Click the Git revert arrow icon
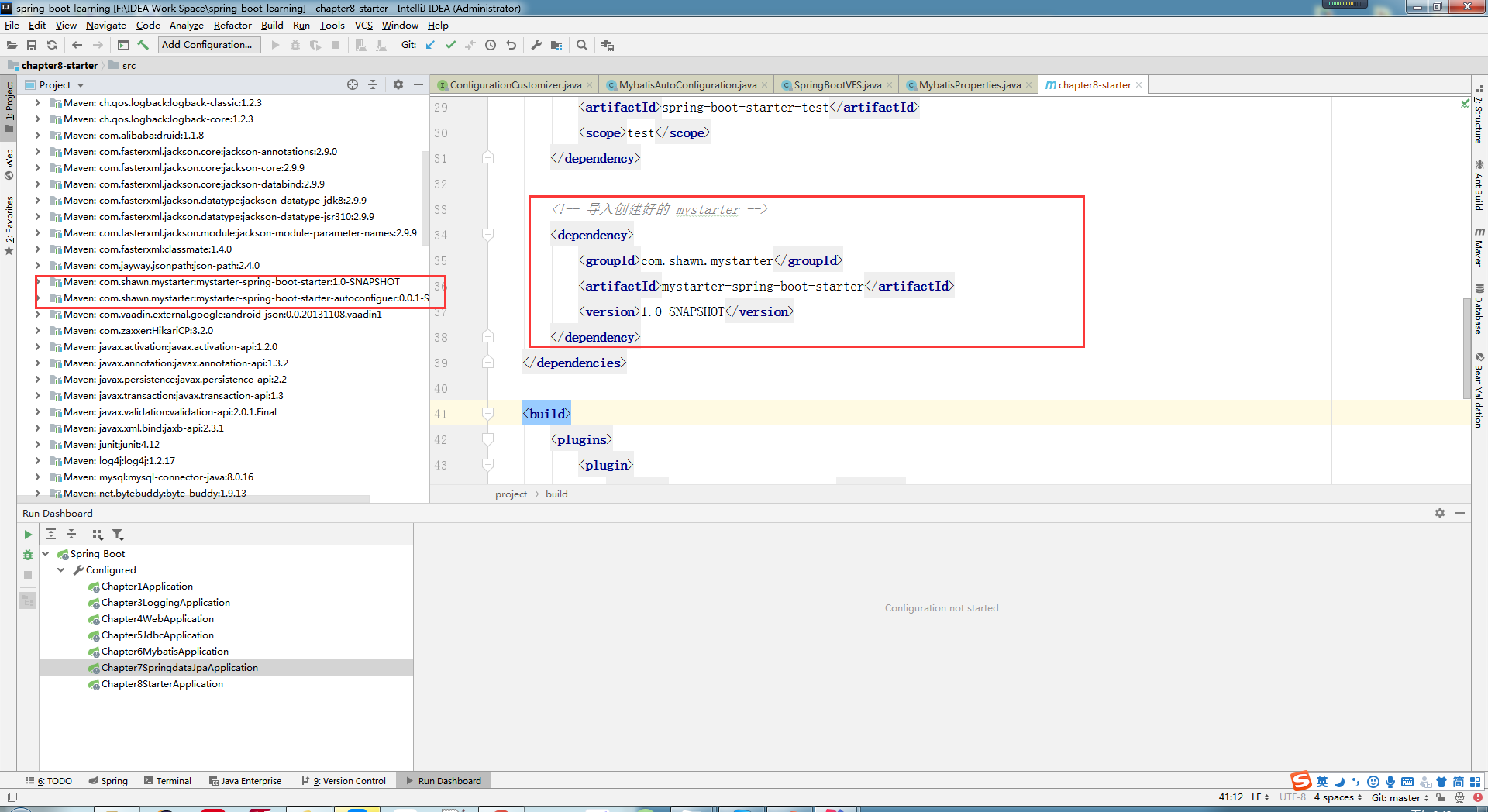1488x812 pixels. [511, 45]
